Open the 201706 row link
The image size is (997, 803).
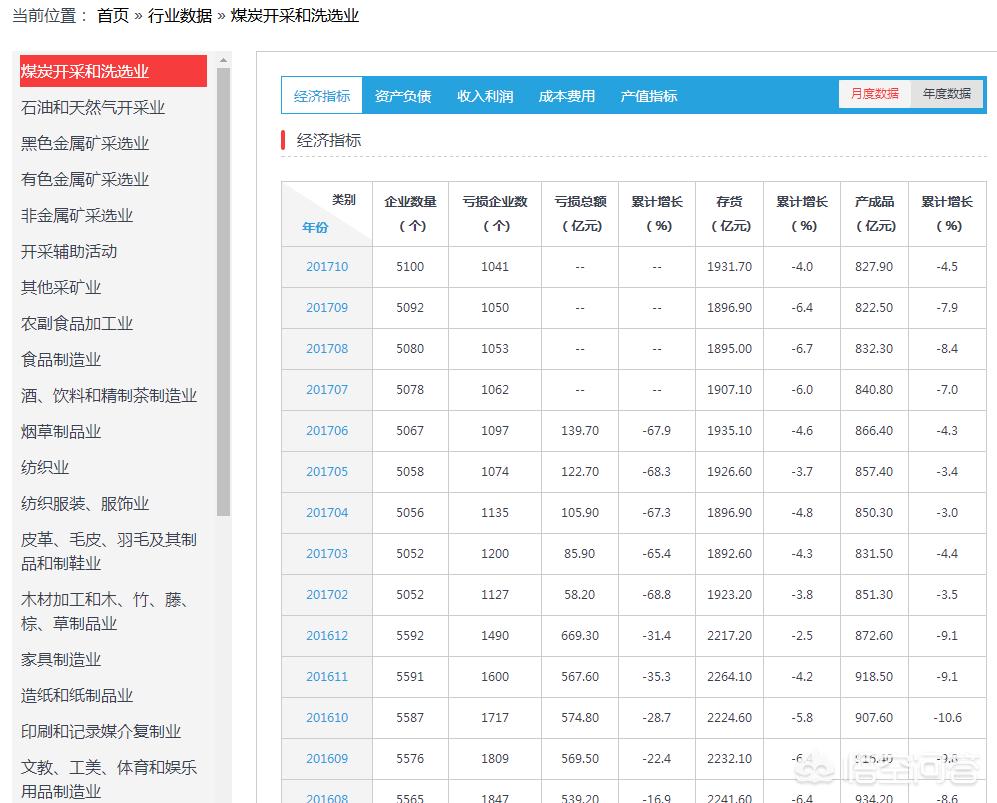[x=327, y=430]
